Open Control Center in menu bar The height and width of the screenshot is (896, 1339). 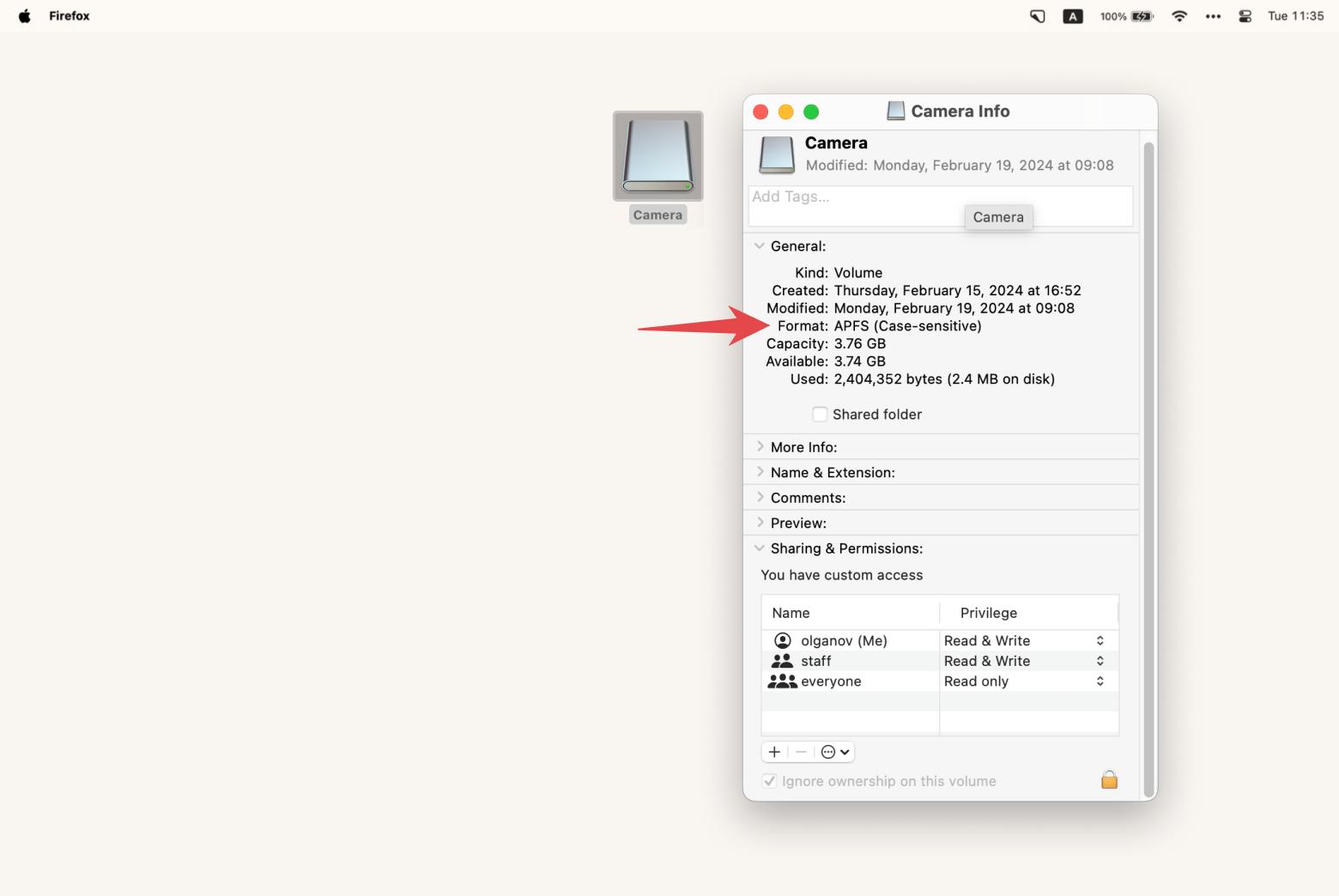pyautogui.click(x=1245, y=16)
